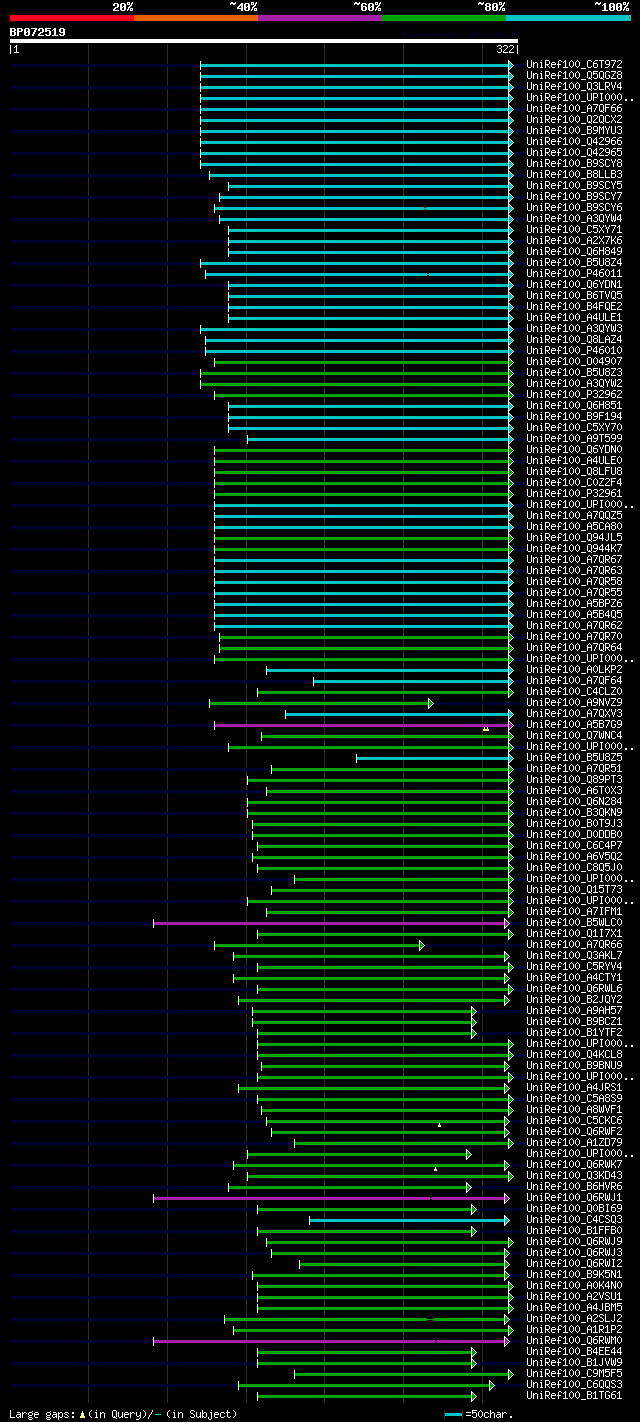Select the UniRef100_A3QYW4 label
This screenshot has width=640, height=1422.
pyautogui.click(x=574, y=218)
